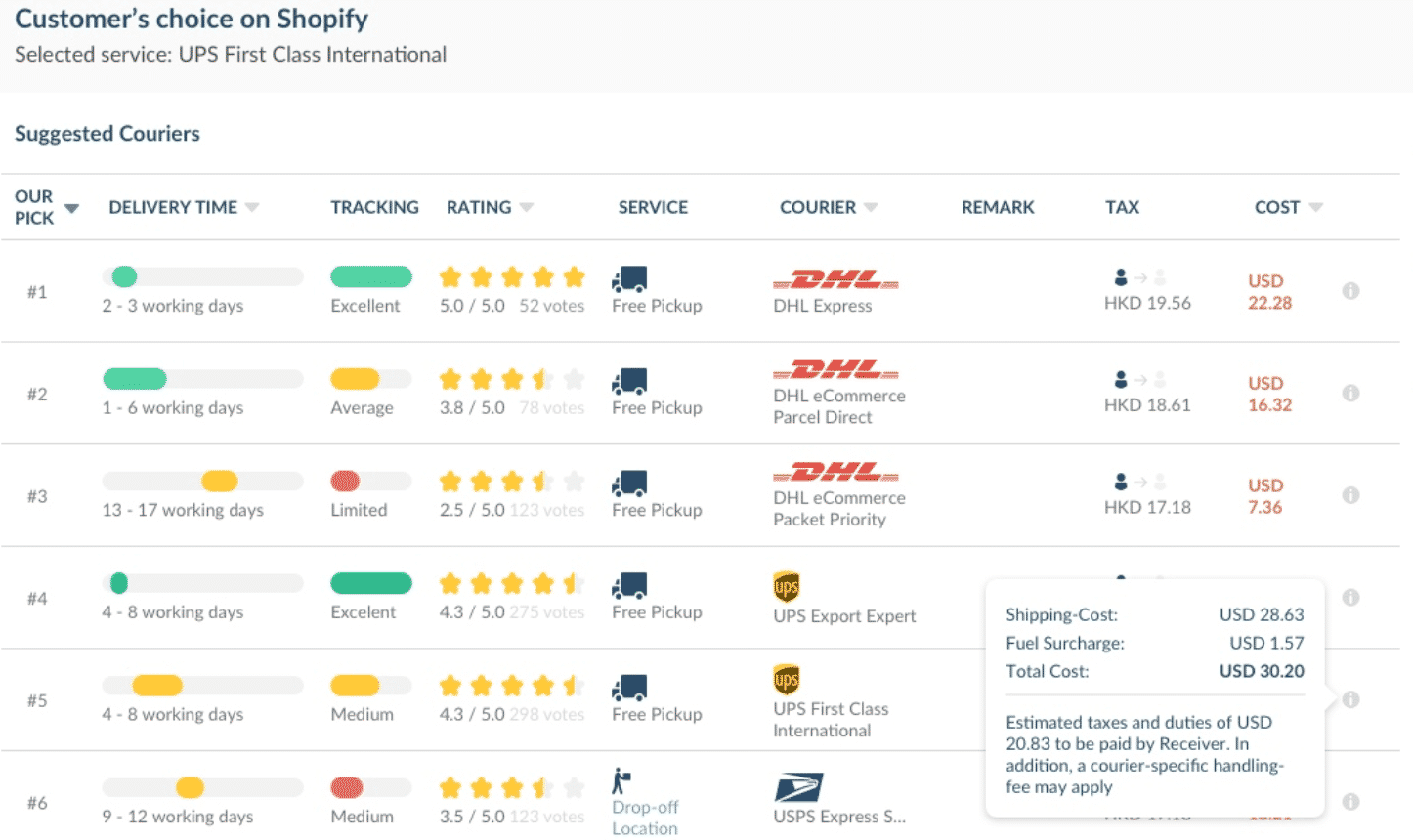Sort by Delivery Time arrow
1413x840 pixels.
[252, 207]
